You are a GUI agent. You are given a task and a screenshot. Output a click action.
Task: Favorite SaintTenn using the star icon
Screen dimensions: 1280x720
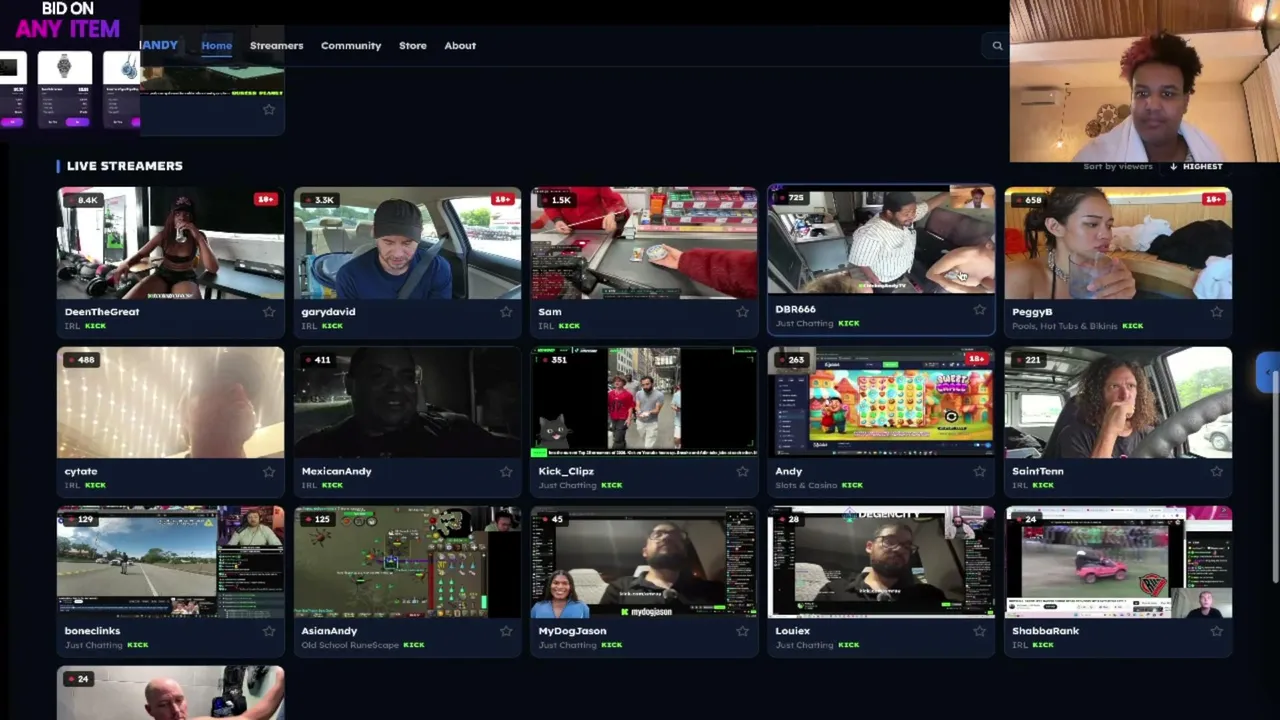click(x=1217, y=471)
